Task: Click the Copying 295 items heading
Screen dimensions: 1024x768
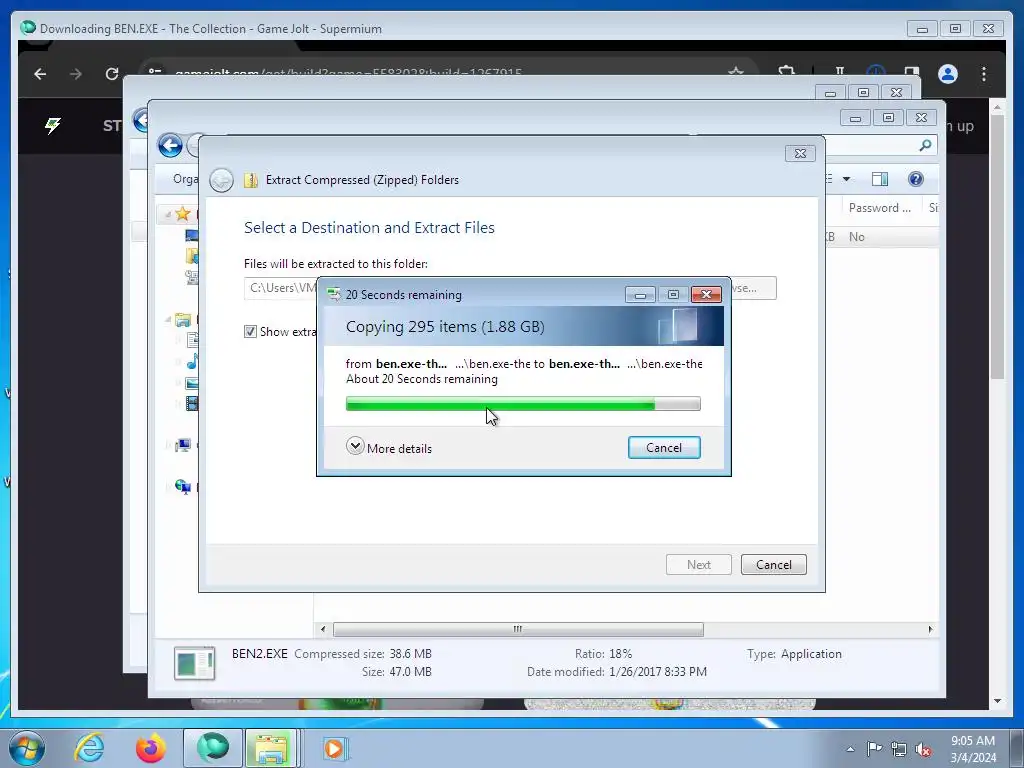Action: coord(445,327)
